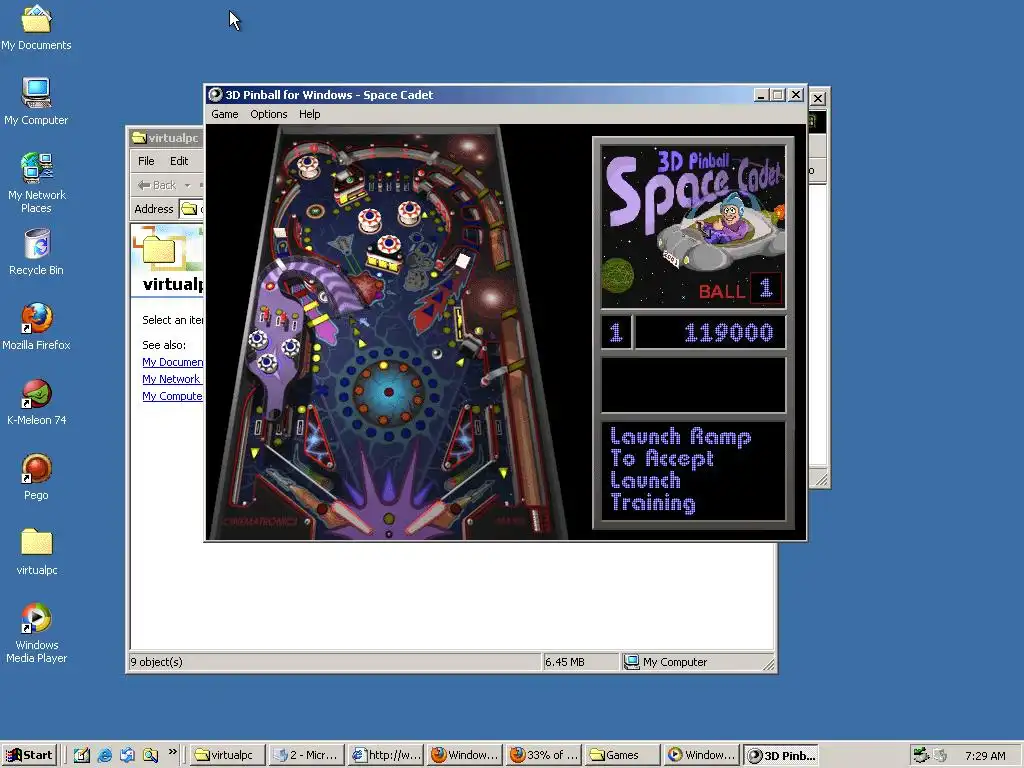Click the 119000 score display

coord(711,332)
